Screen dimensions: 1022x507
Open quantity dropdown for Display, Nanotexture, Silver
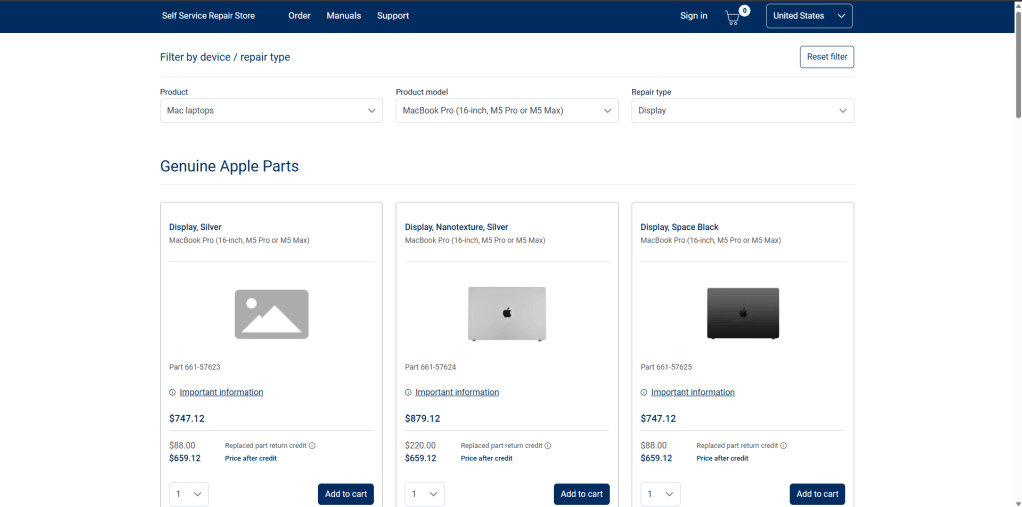[x=425, y=494]
